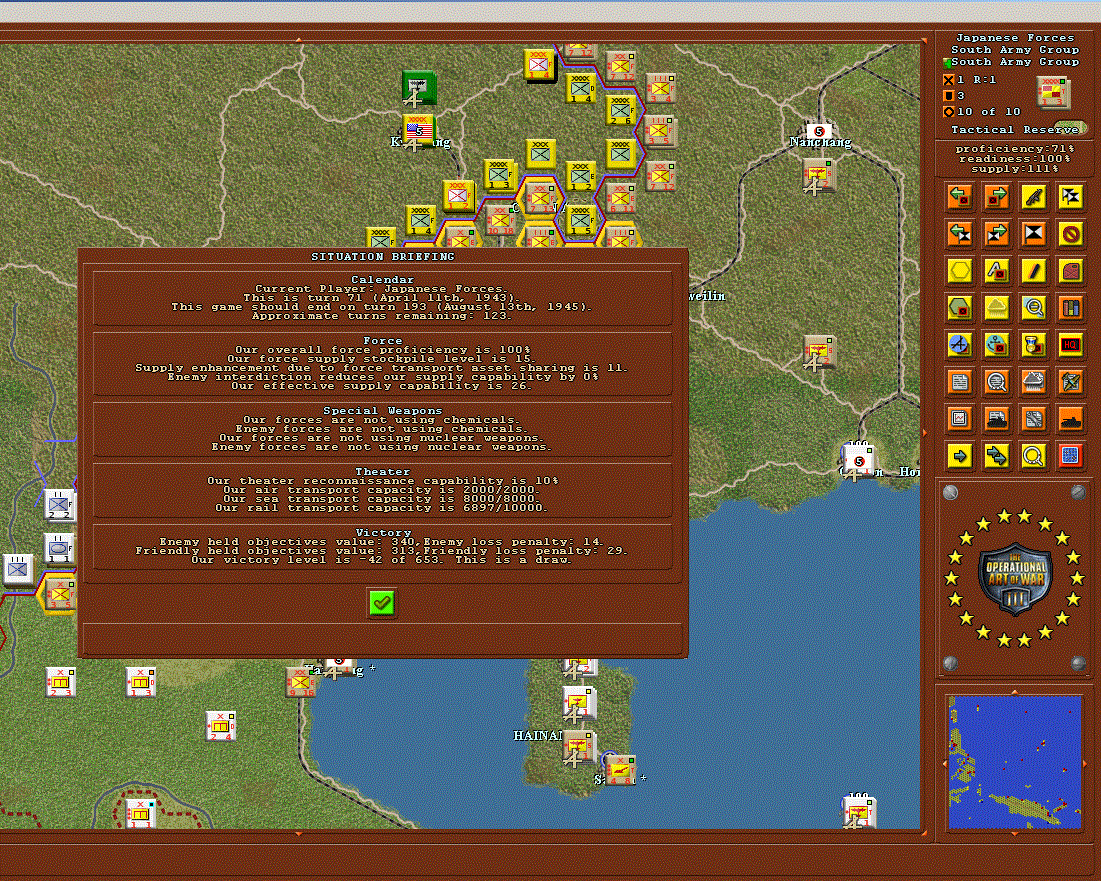Open the tank with document inventory icon
Image resolution: width=1101 pixels, height=881 pixels.
click(x=996, y=419)
